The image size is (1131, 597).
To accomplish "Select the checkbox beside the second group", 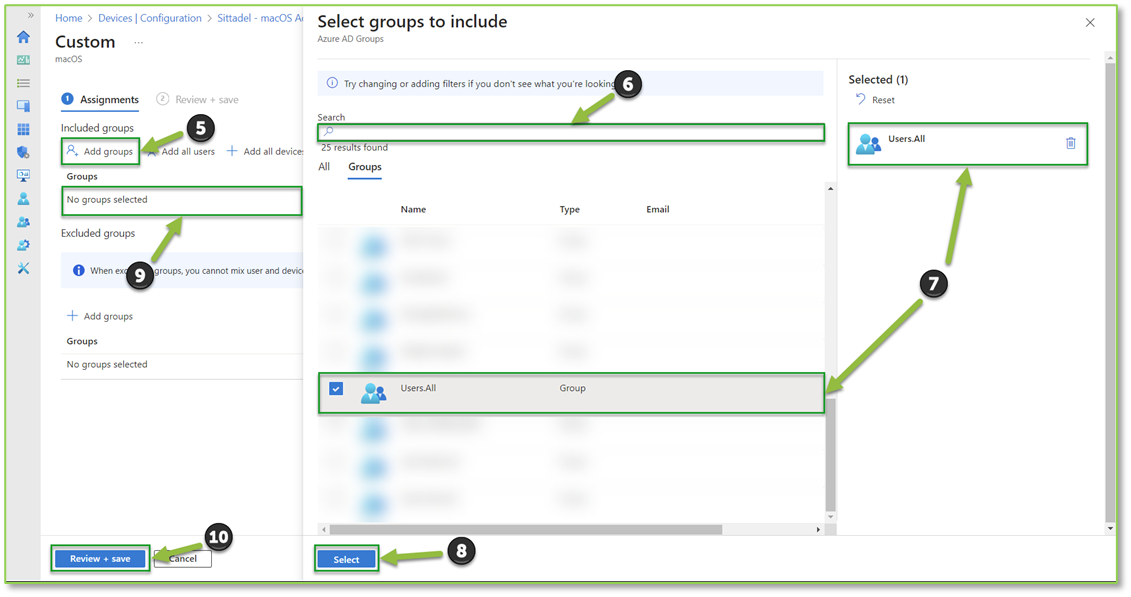I will coord(336,278).
